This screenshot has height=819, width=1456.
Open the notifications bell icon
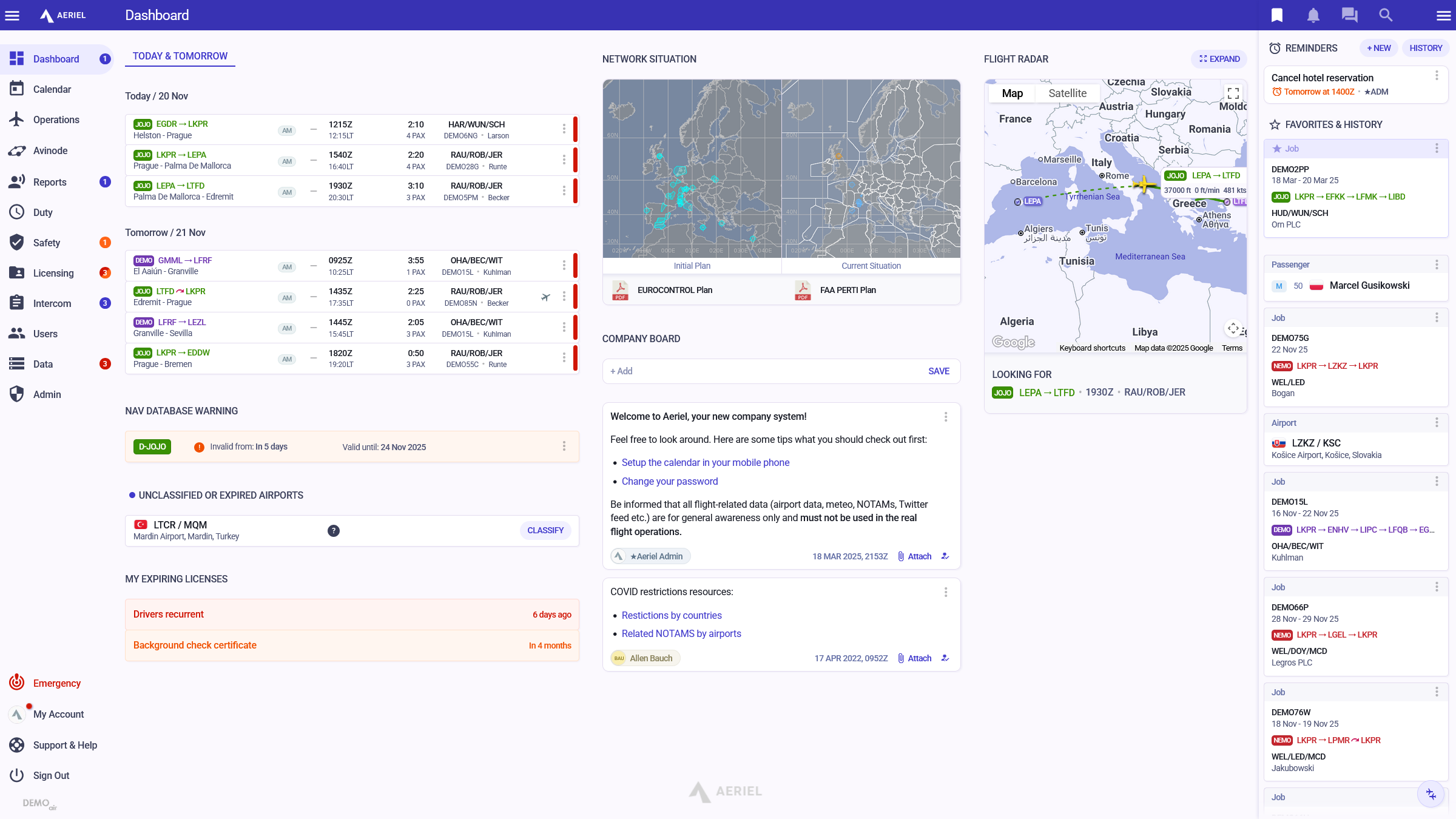click(x=1313, y=15)
